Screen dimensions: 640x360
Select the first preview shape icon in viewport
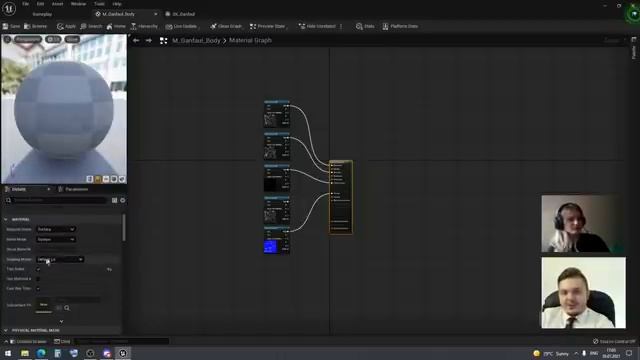pyautogui.click(x=90, y=179)
